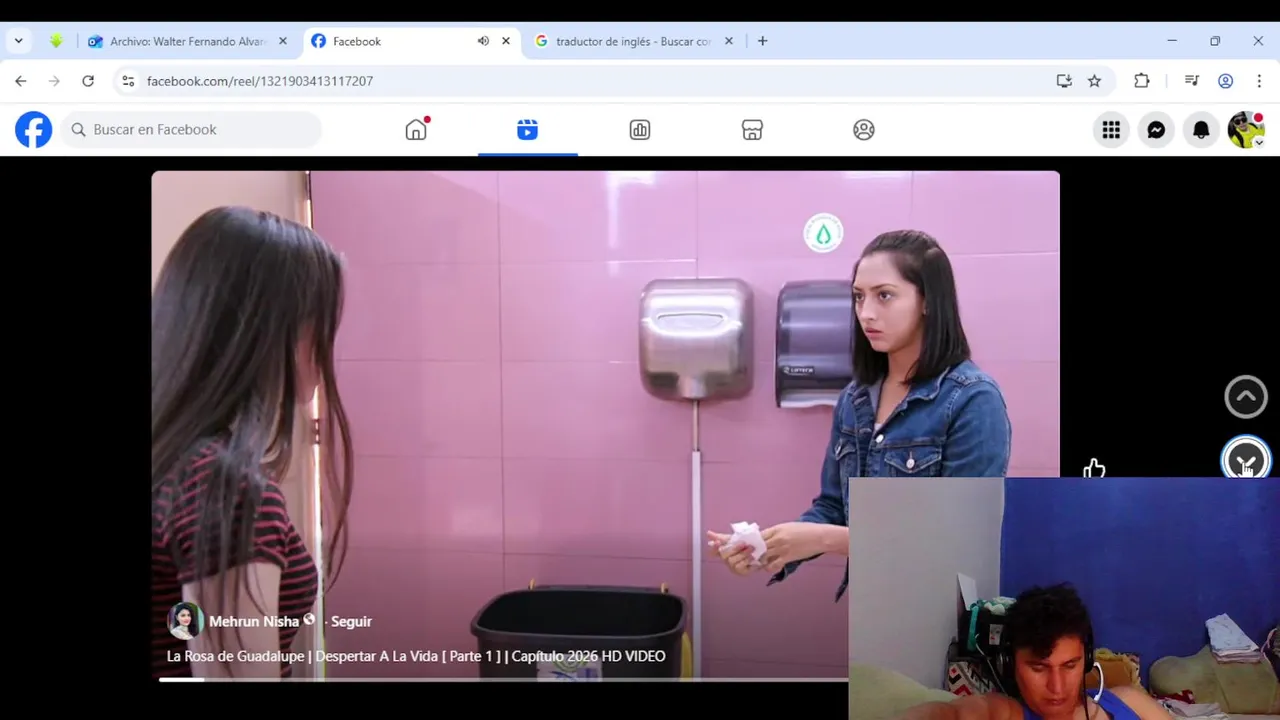The width and height of the screenshot is (1280, 720).
Task: Close the traductor de inglés tab
Action: pos(729,41)
